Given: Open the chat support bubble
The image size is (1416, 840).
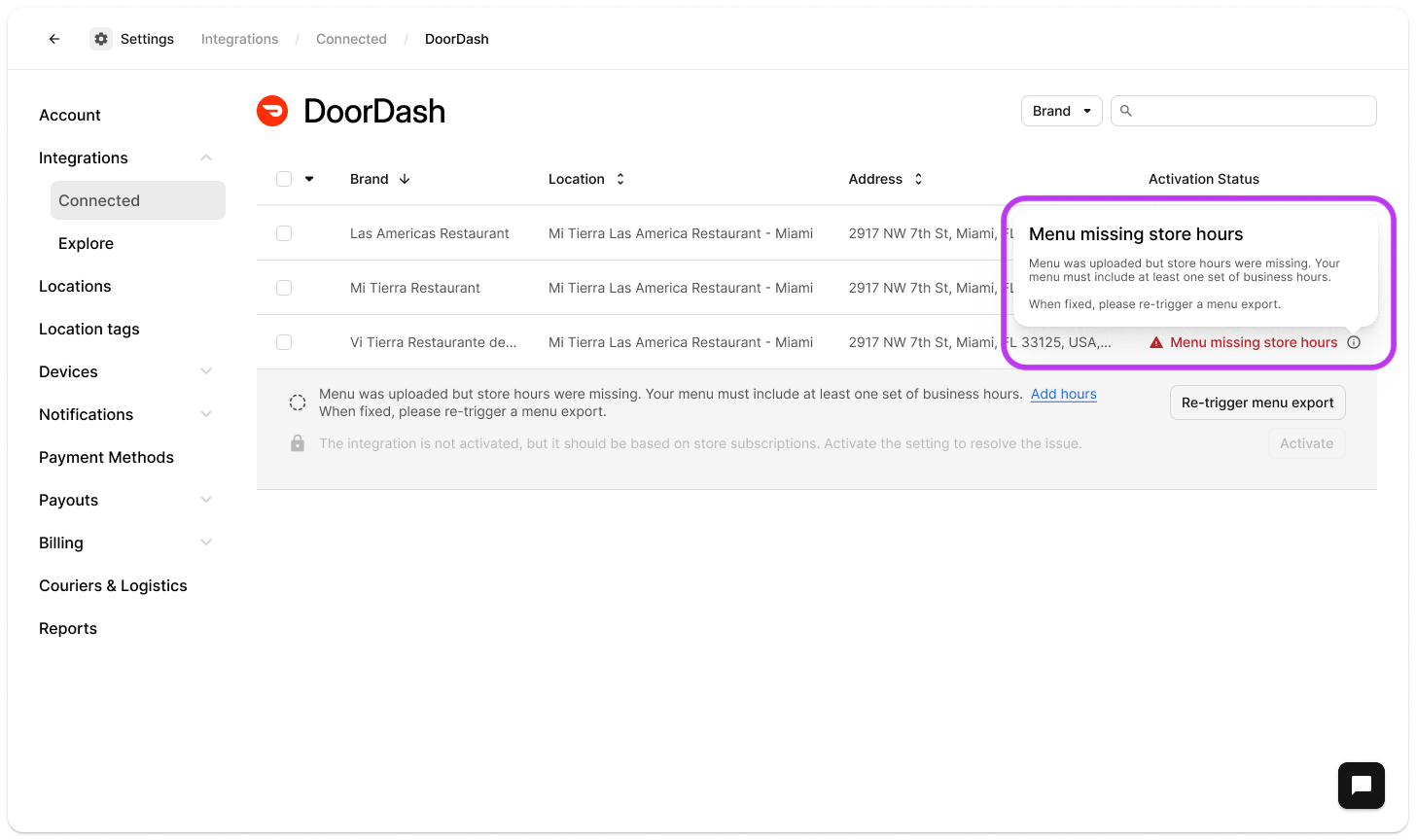Looking at the screenshot, I should pyautogui.click(x=1361, y=786).
